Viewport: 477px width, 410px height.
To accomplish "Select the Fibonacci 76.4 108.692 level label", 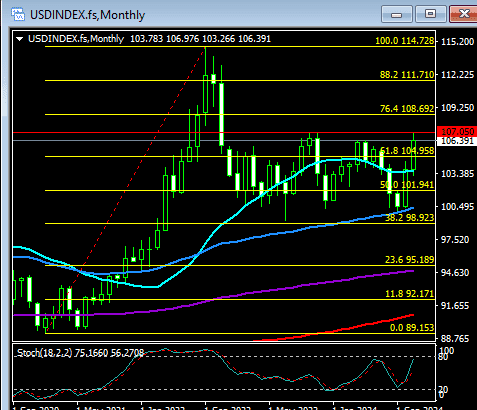I will point(407,109).
